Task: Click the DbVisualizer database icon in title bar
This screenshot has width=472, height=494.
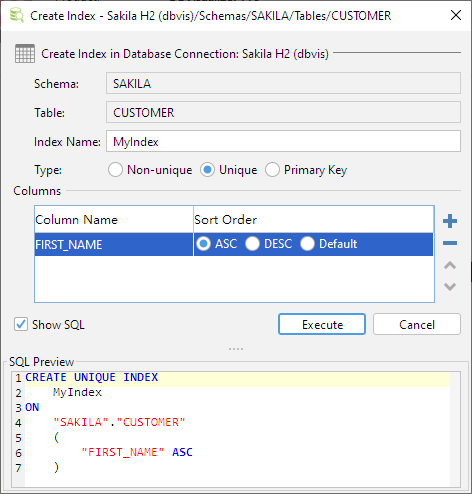Action: (17, 15)
